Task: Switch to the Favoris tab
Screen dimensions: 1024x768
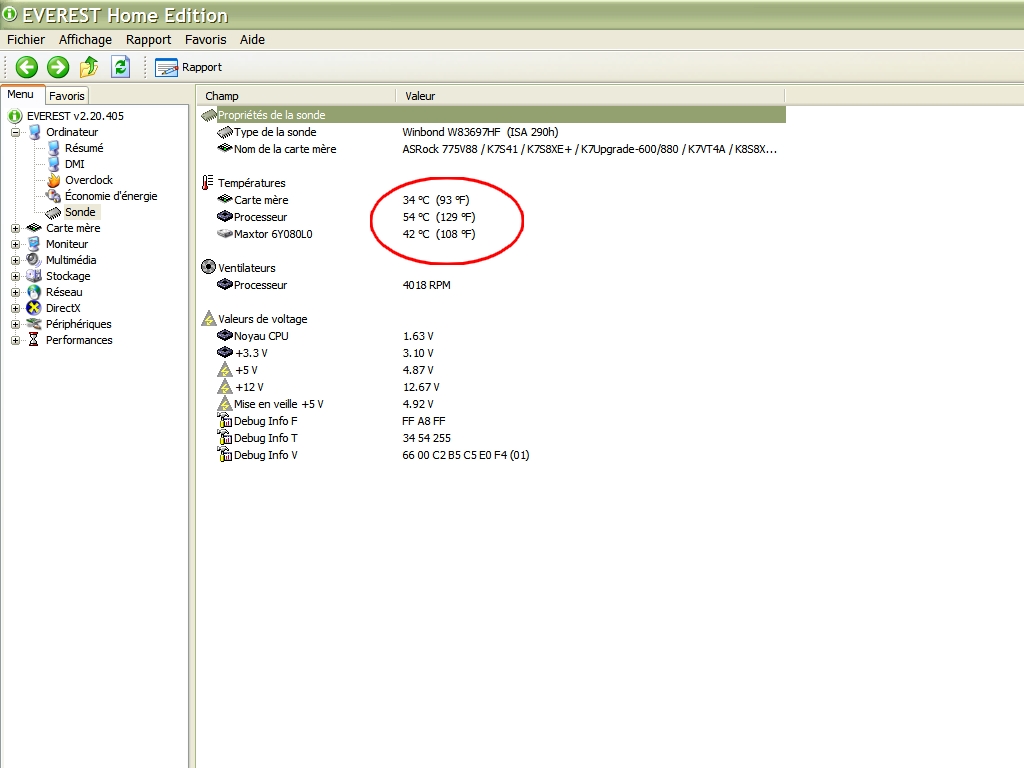Action: point(67,96)
